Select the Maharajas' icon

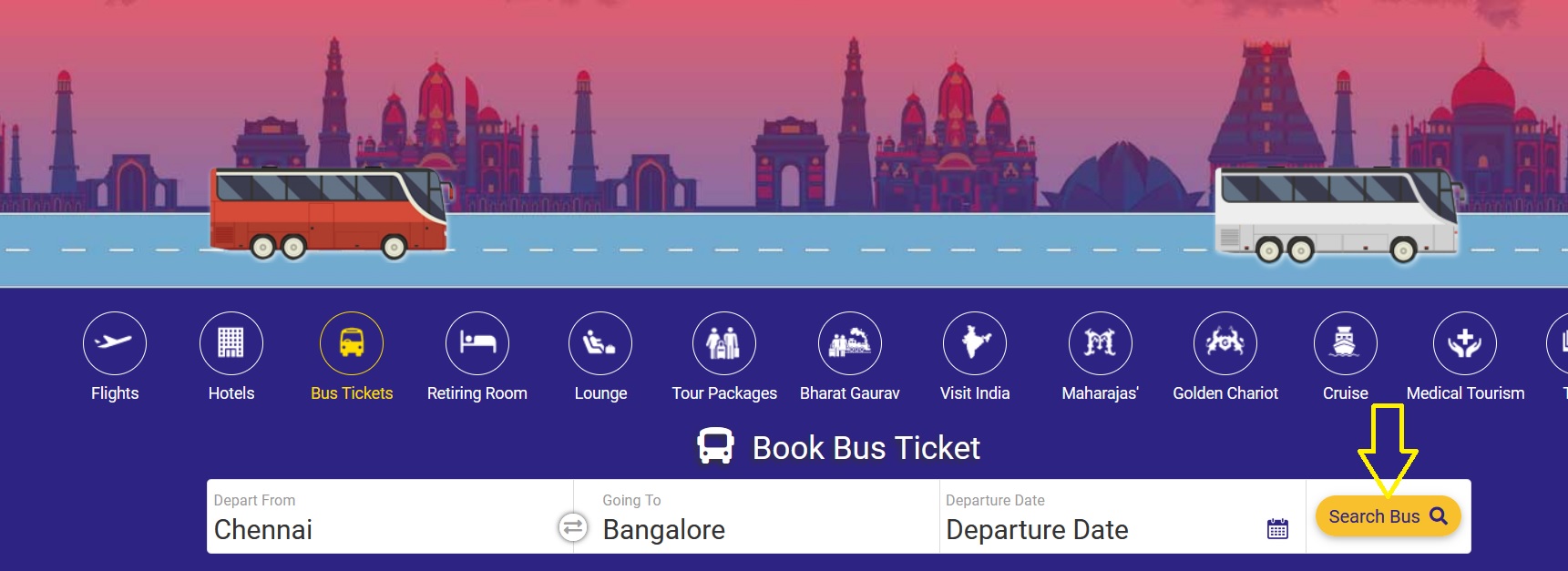click(x=1101, y=343)
